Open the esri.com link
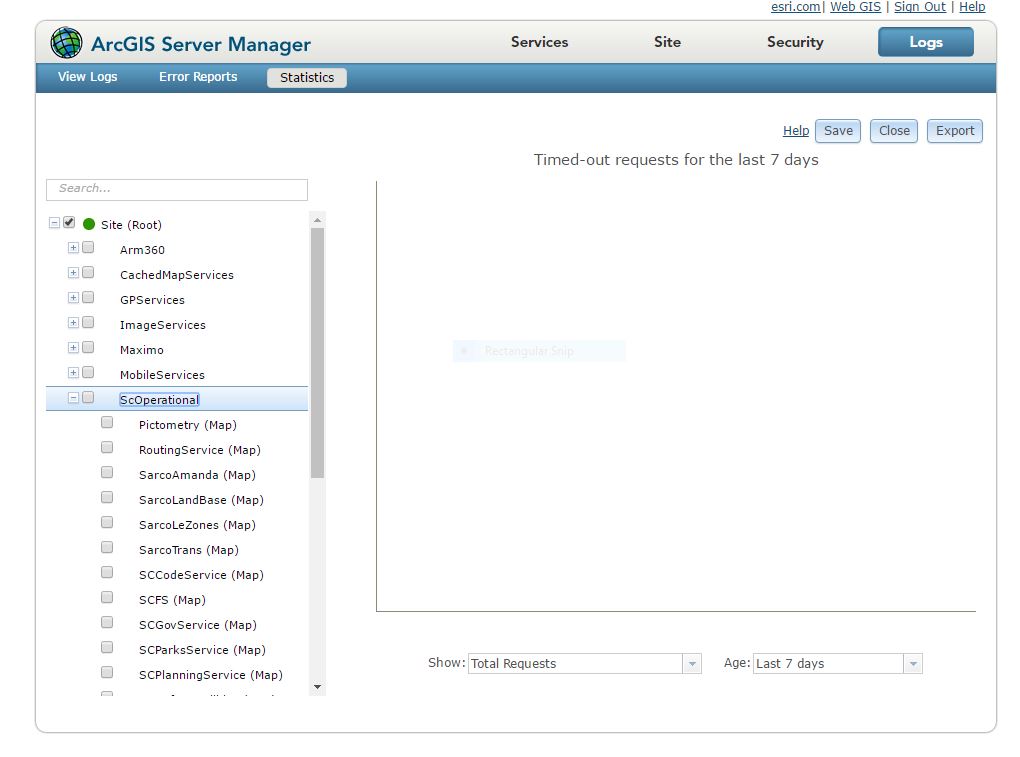Image resolution: width=1020 pixels, height=757 pixels. [796, 7]
